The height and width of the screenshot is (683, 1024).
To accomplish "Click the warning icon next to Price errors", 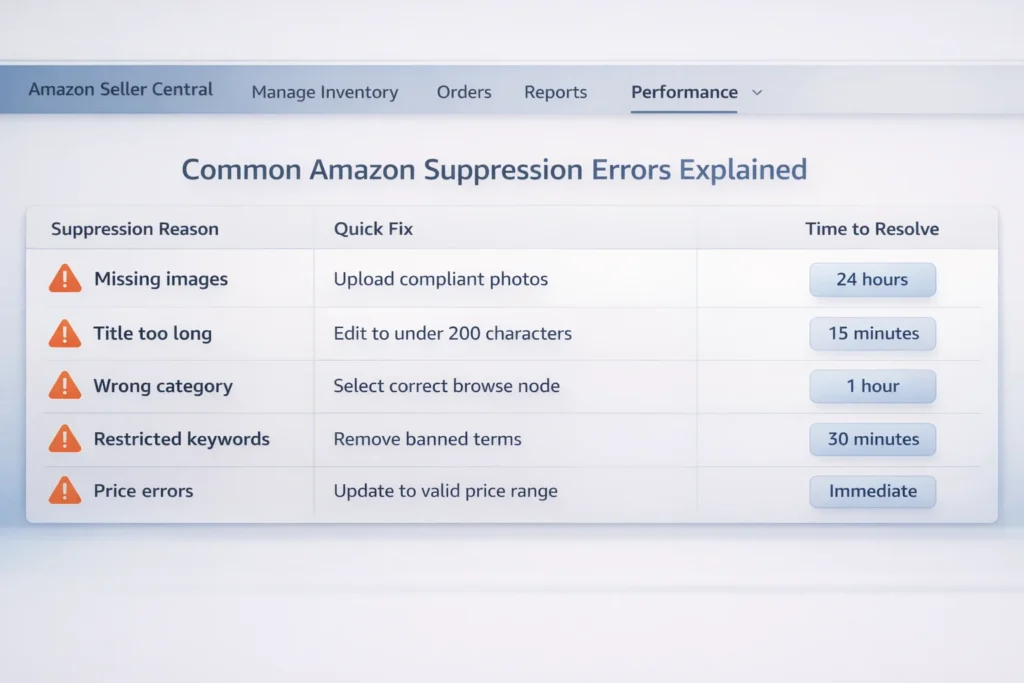I will click(64, 490).
